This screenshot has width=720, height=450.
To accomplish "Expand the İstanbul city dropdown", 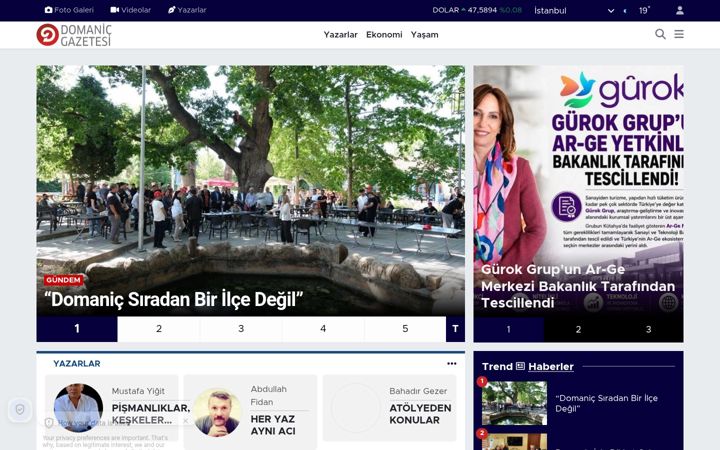I will pyautogui.click(x=574, y=11).
